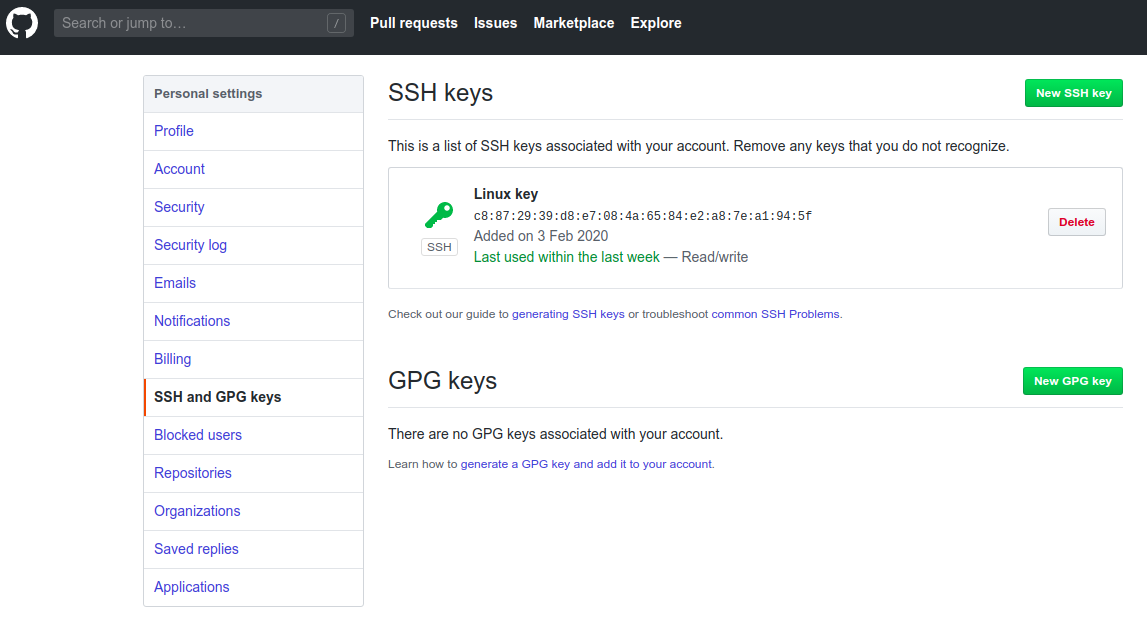This screenshot has width=1147, height=618.
Task: Open Profile settings in sidebar
Action: (x=253, y=131)
